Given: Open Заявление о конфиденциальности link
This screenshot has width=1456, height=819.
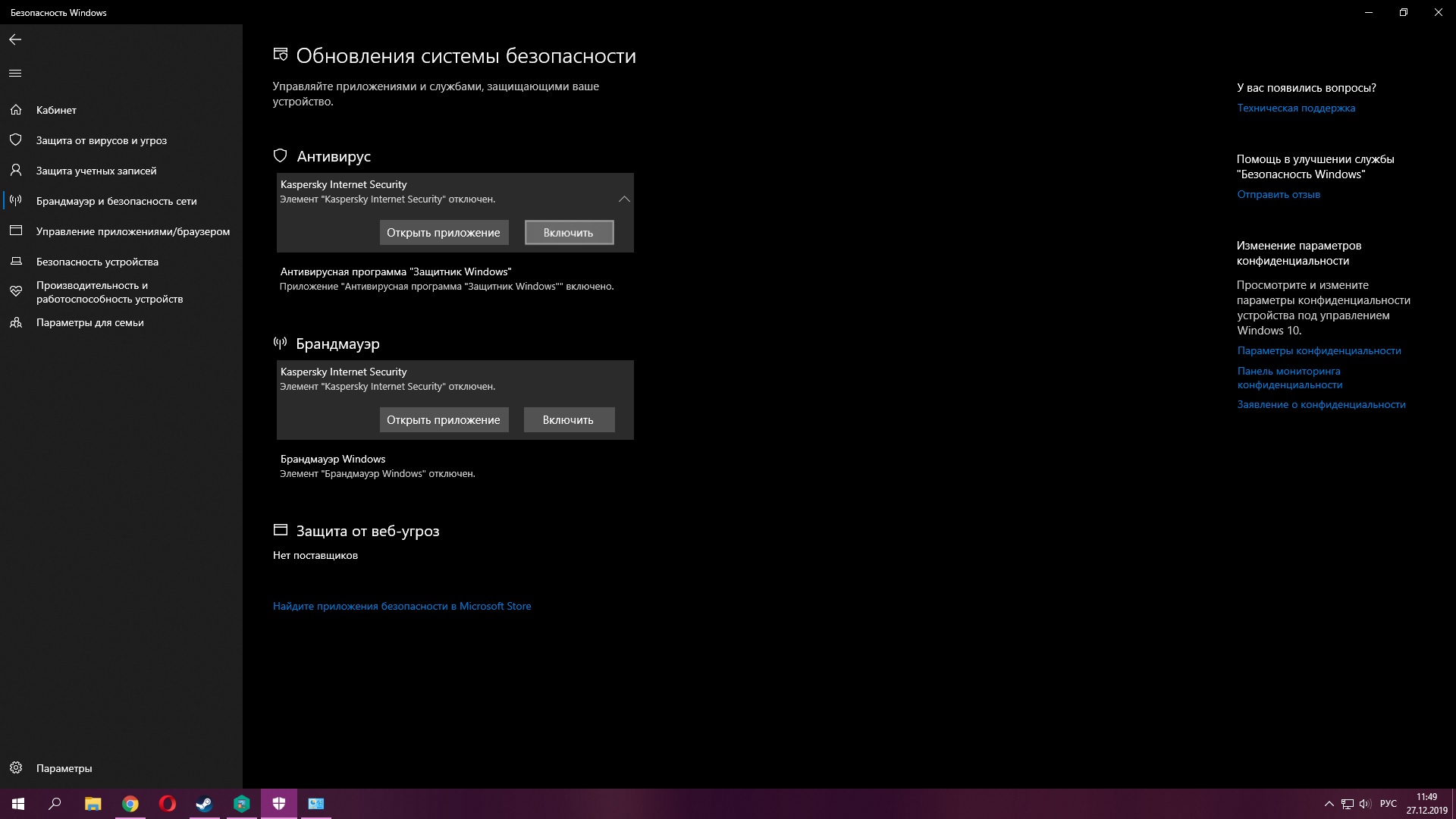Looking at the screenshot, I should pos(1321,404).
